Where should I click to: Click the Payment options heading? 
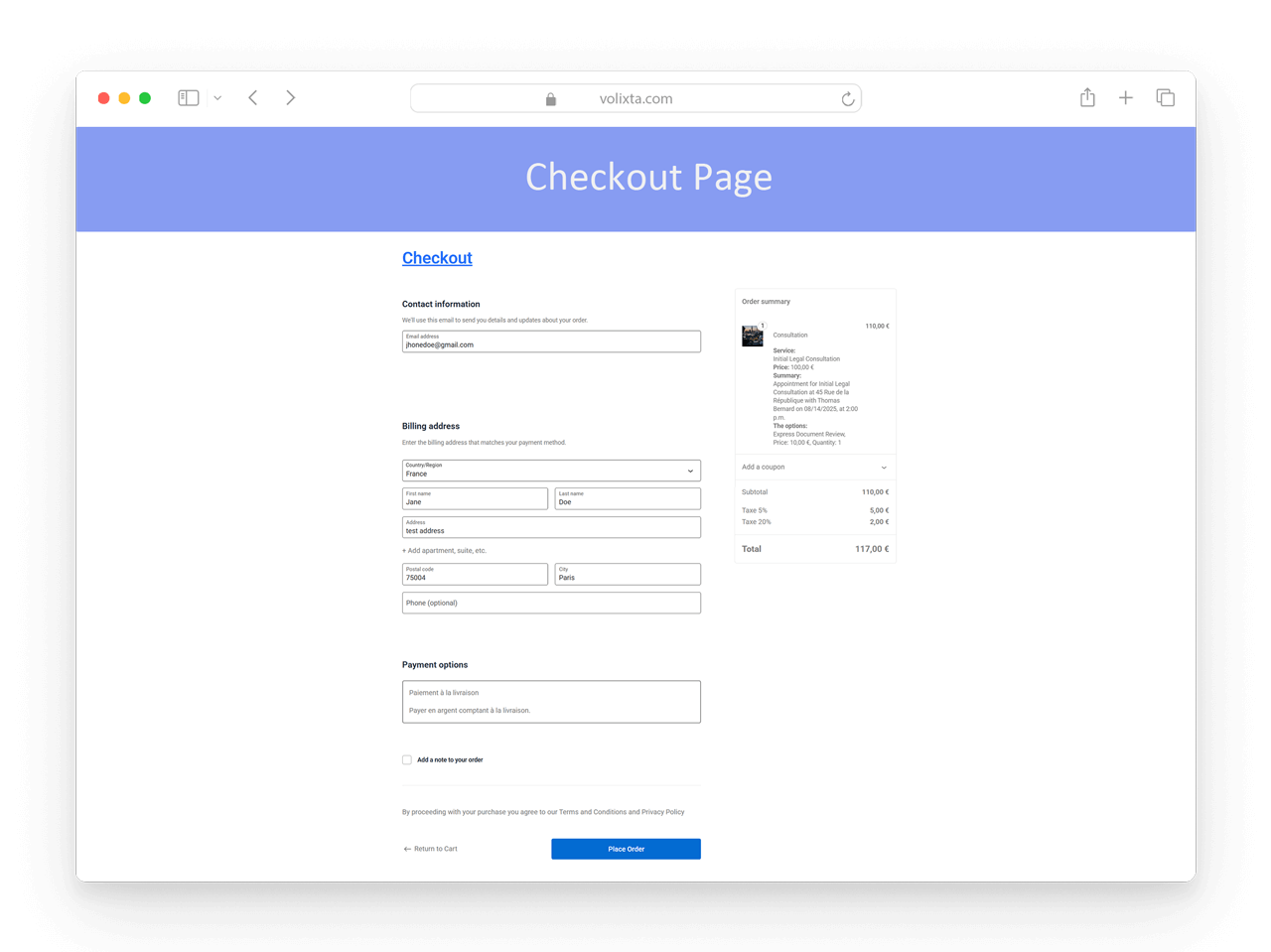(x=435, y=665)
